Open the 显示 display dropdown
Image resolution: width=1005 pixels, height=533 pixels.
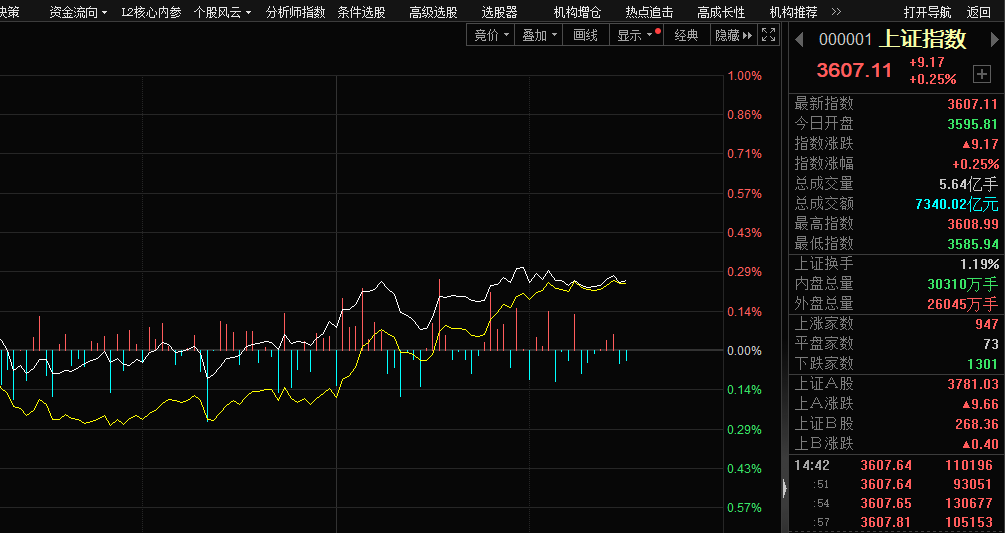tap(635, 35)
